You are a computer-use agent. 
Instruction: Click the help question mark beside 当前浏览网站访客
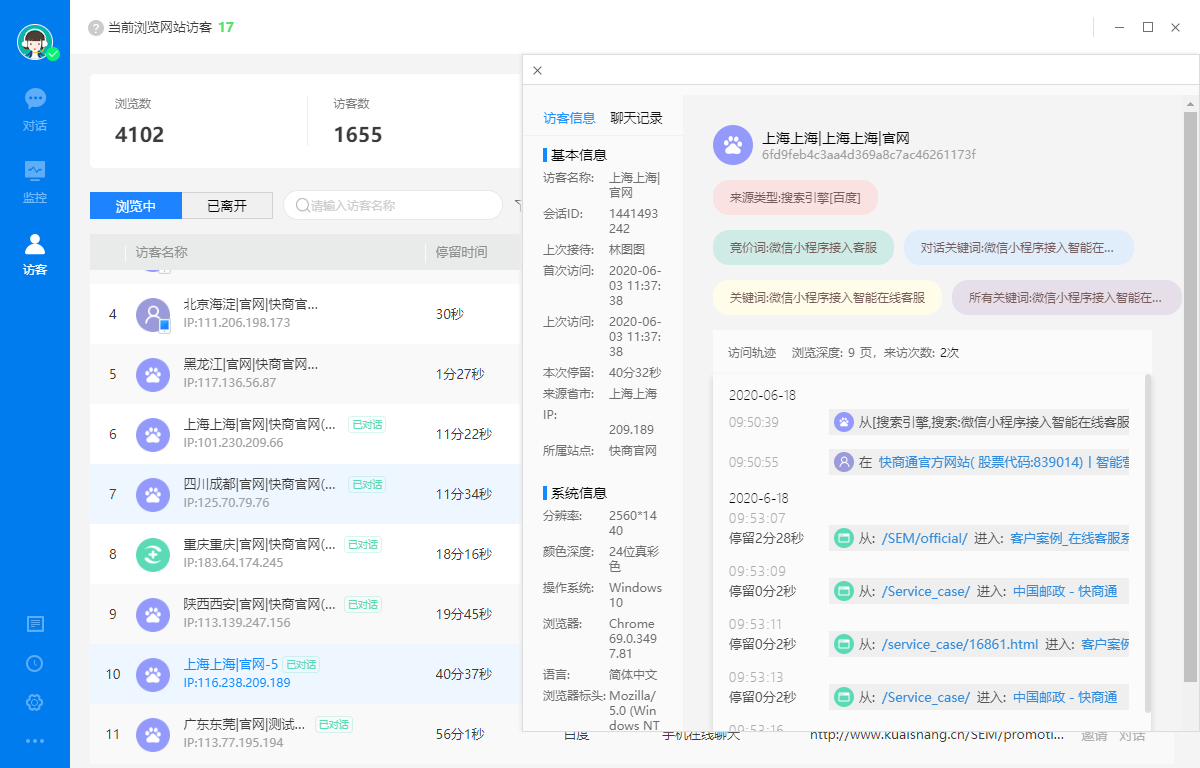(x=96, y=28)
